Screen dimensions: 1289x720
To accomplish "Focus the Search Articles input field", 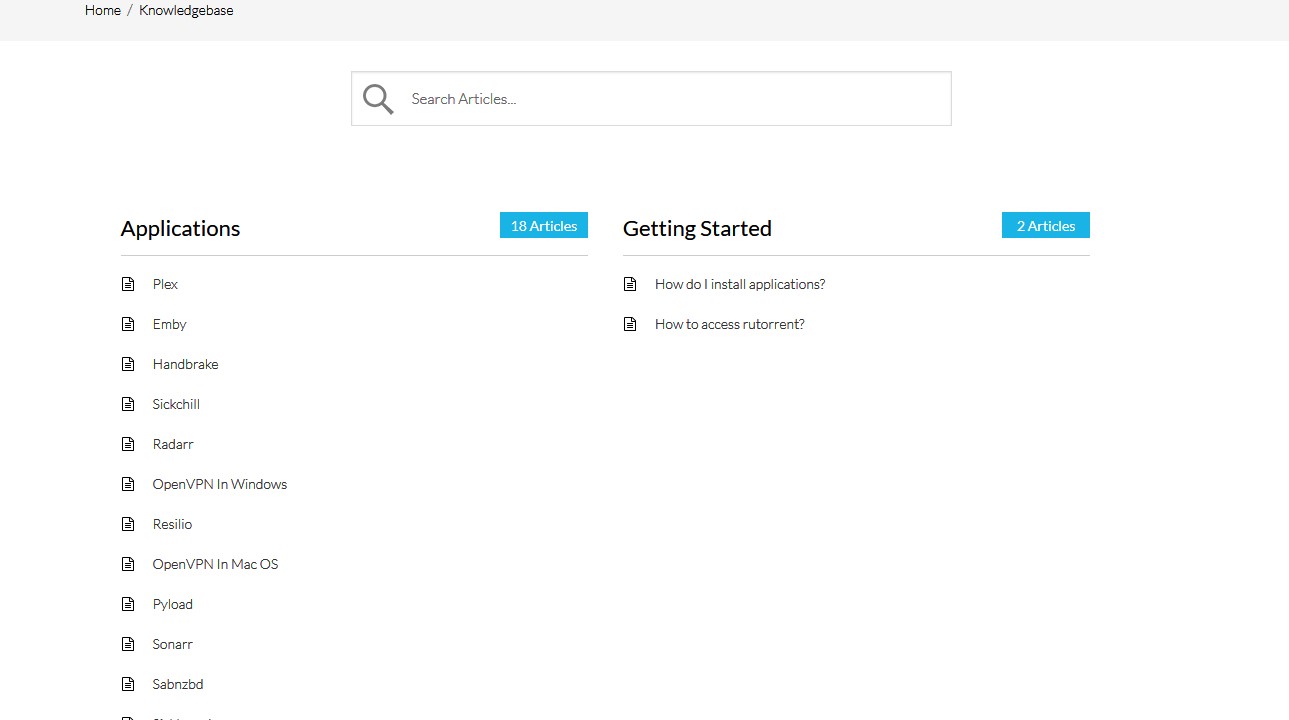I will [x=651, y=99].
